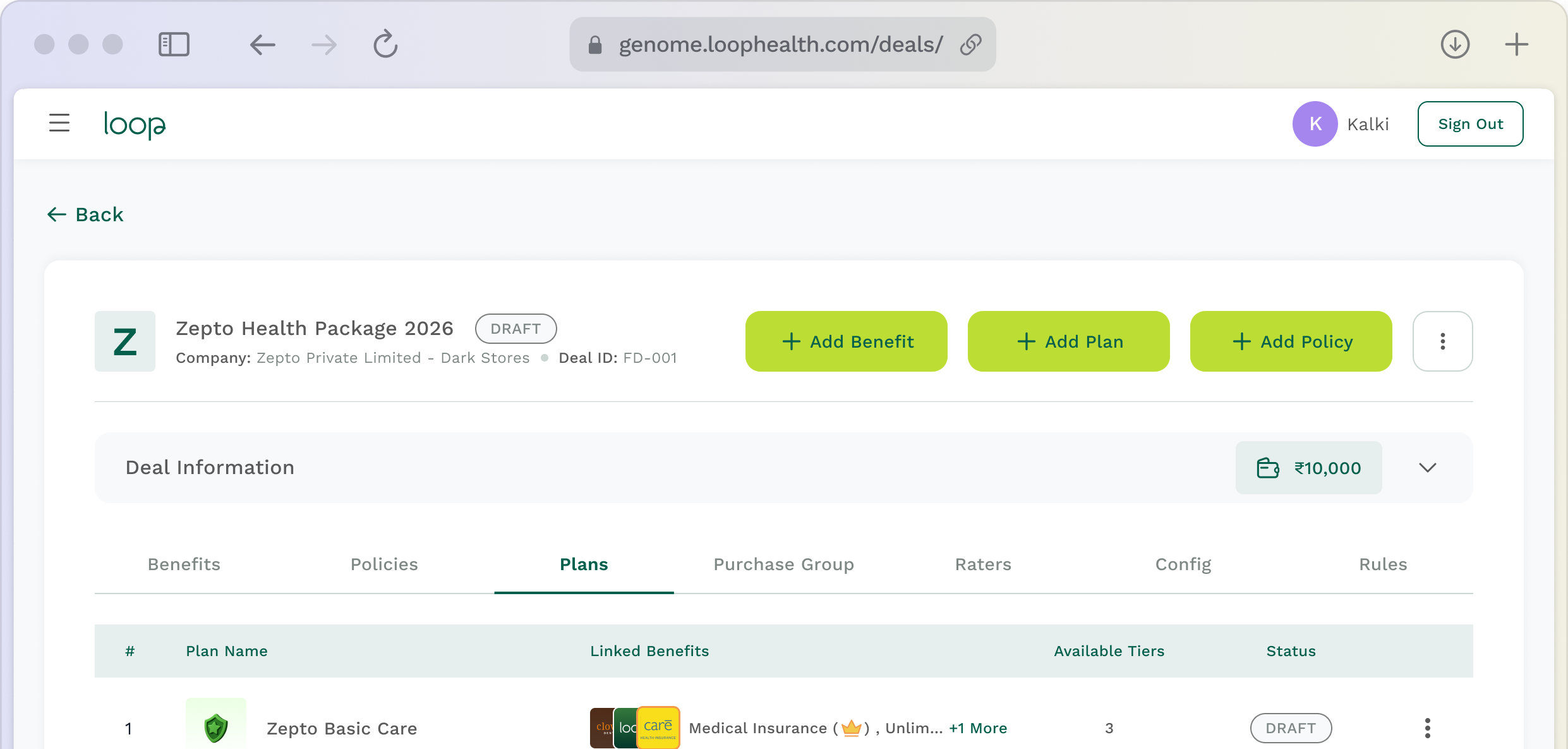Open a new browser tab

tap(1516, 44)
